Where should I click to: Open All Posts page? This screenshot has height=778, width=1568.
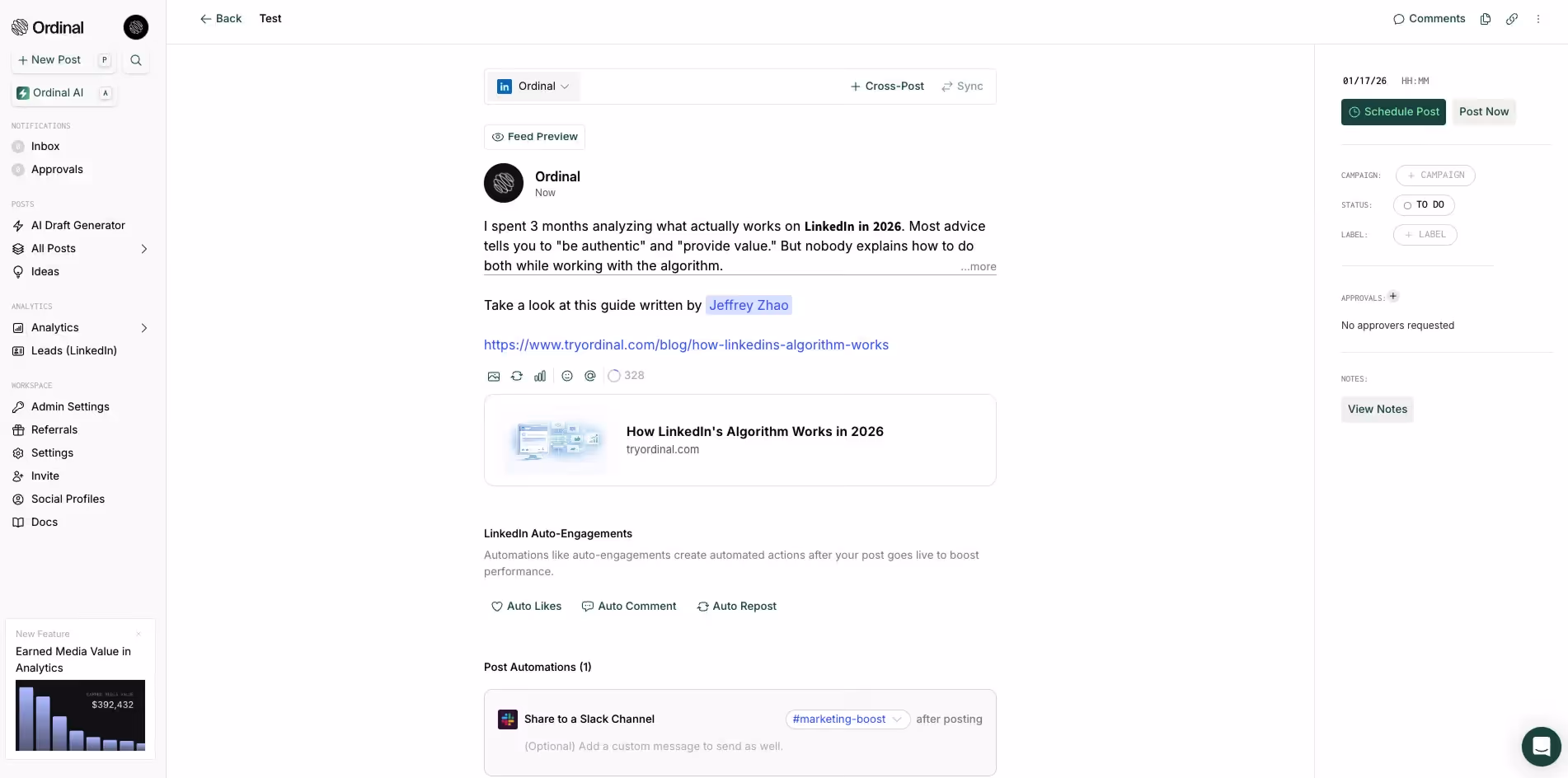(54, 249)
